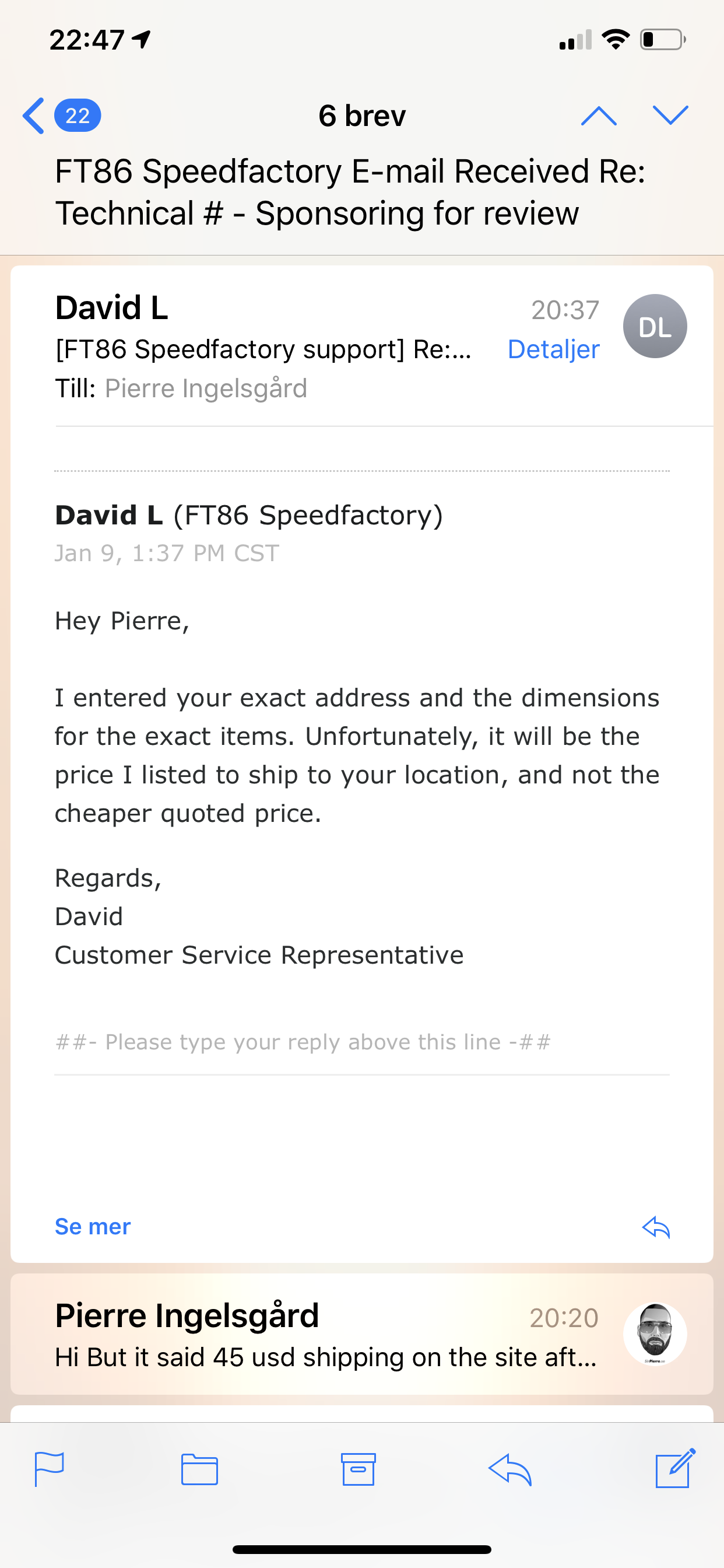Image resolution: width=724 pixels, height=1568 pixels.
Task: Open the unread count badge showing 22
Action: [78, 116]
